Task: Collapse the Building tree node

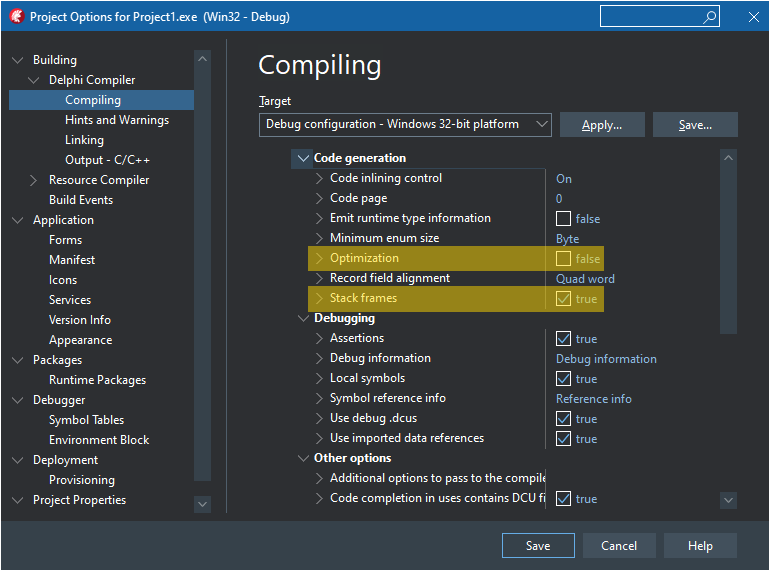Action: [x=18, y=60]
